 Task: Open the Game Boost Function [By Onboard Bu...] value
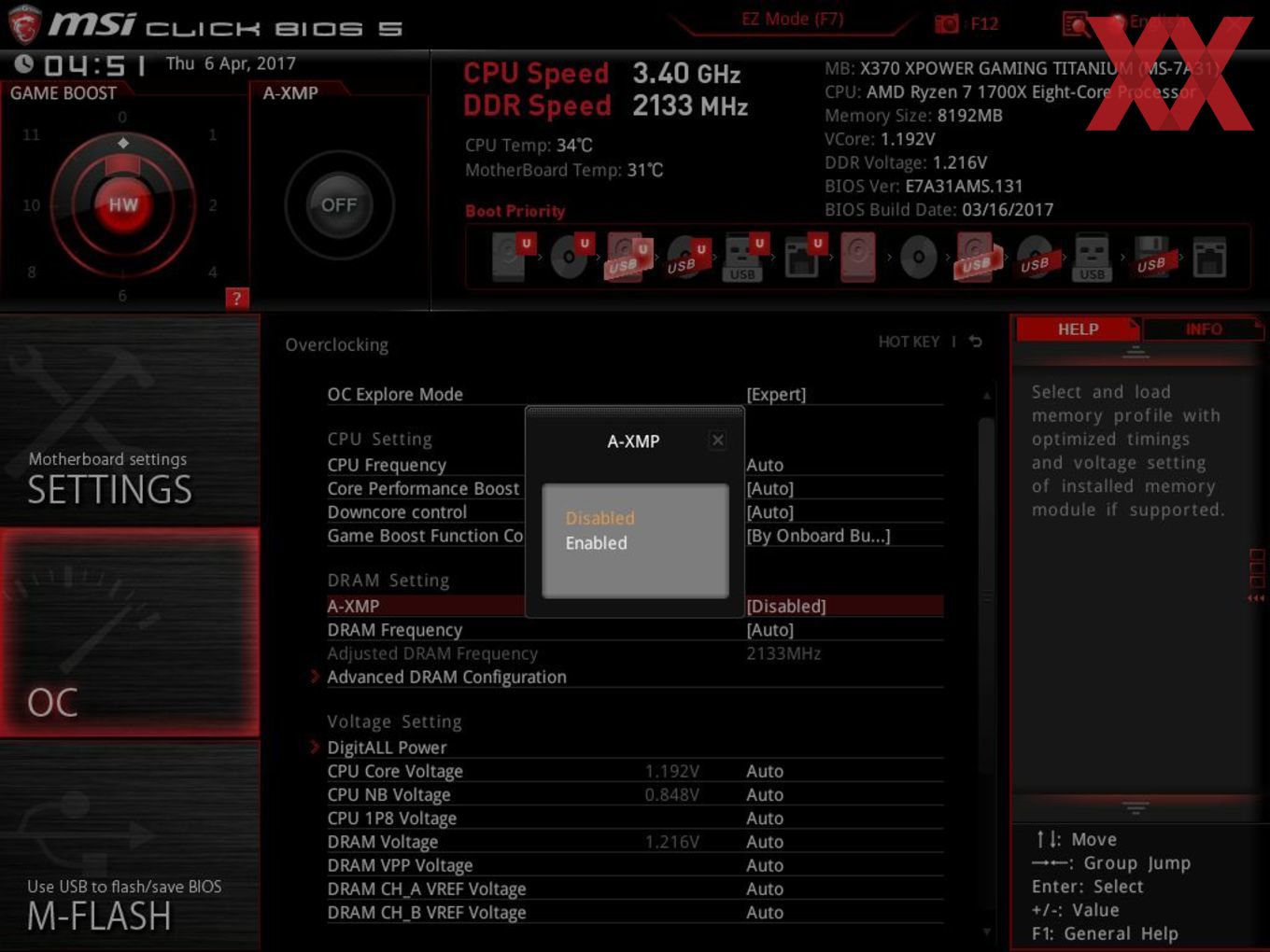point(818,536)
